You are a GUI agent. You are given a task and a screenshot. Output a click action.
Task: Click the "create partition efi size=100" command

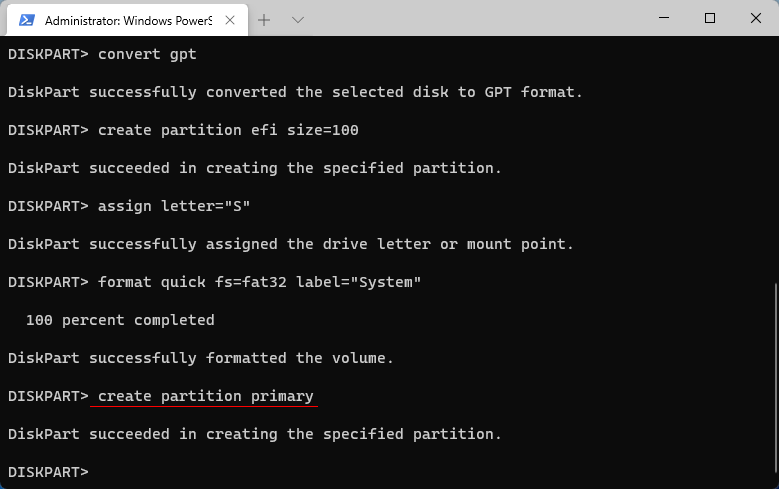tap(228, 130)
